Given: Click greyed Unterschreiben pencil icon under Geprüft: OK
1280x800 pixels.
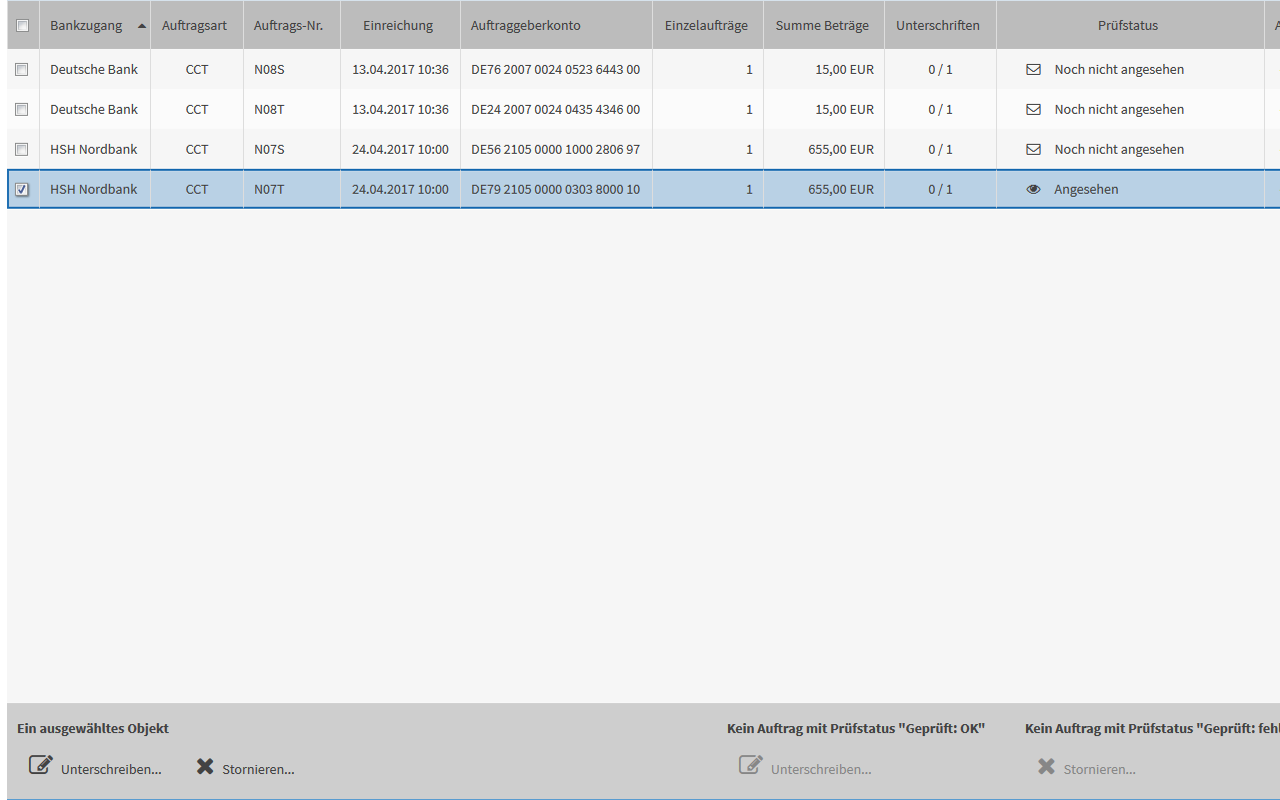Looking at the screenshot, I should [750, 767].
